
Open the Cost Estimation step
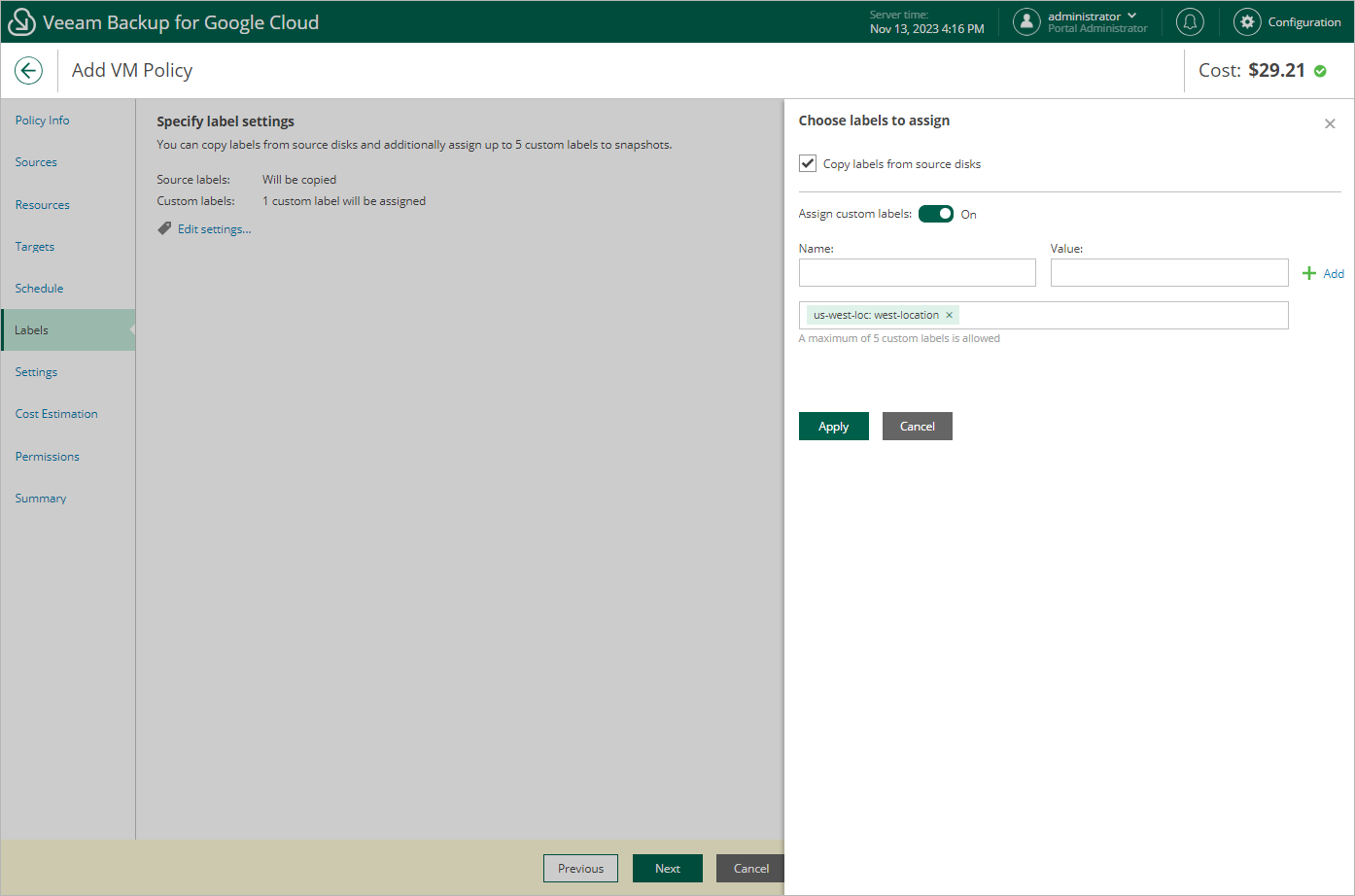(56, 414)
